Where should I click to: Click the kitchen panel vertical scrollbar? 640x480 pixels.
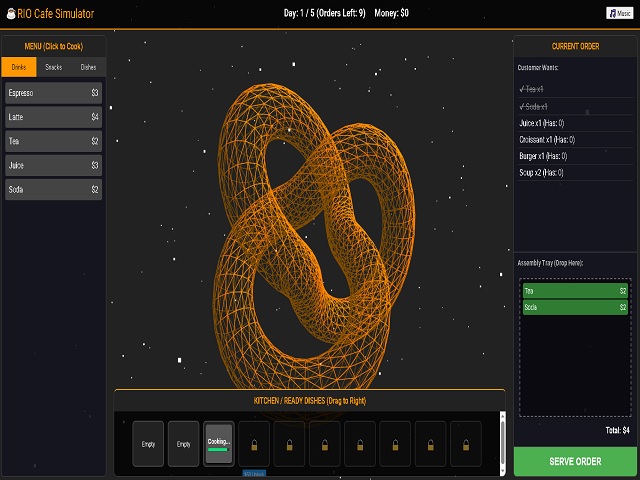point(501,441)
